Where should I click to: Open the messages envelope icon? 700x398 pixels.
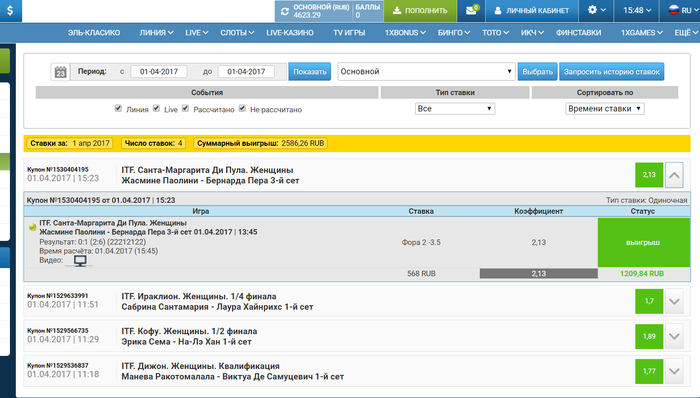coord(471,10)
